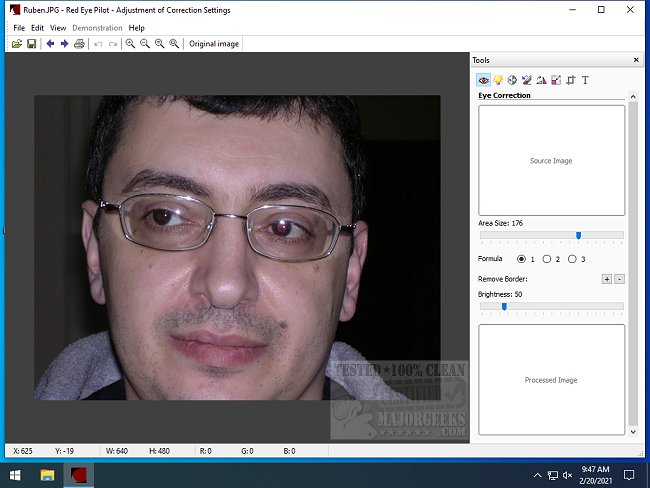Click the Save floppy disk icon

(32, 44)
